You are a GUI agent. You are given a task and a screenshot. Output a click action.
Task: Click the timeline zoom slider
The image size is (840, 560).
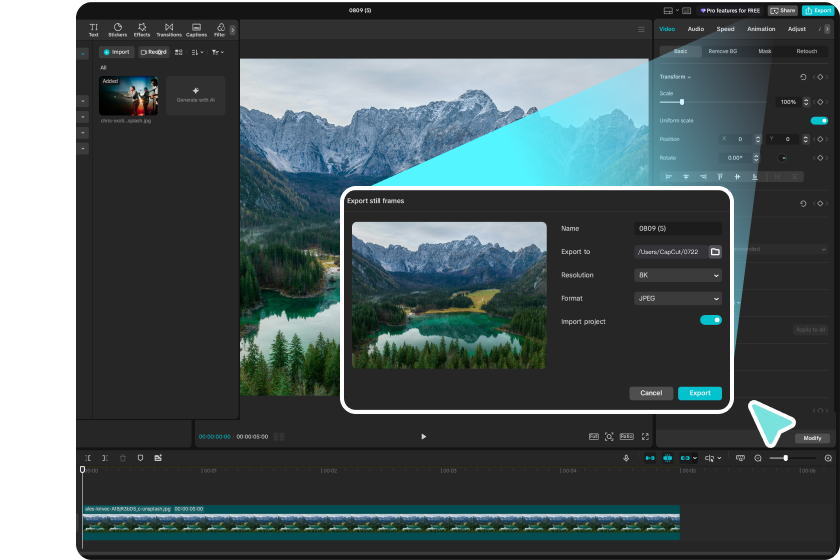click(793, 458)
